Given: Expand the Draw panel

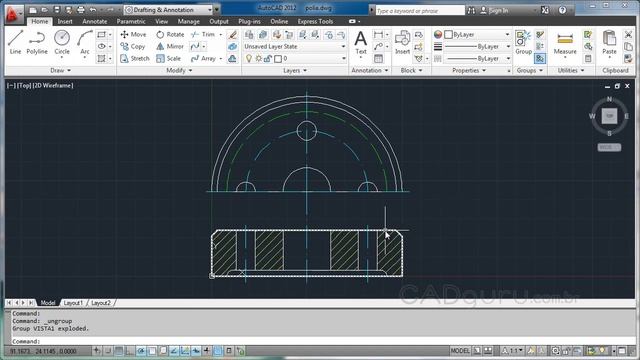Looking at the screenshot, I should pos(60,71).
